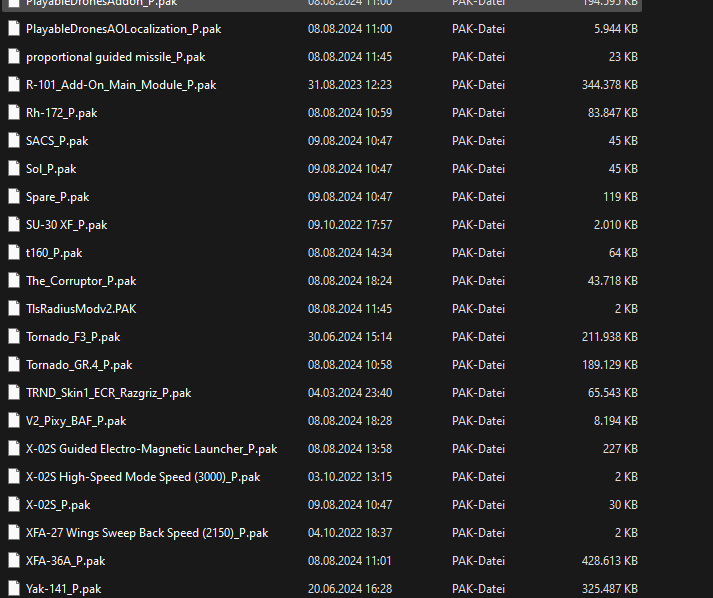Click date 08.08.2024 14:34 of t160_P.pak
The width and height of the screenshot is (713, 598).
350,253
